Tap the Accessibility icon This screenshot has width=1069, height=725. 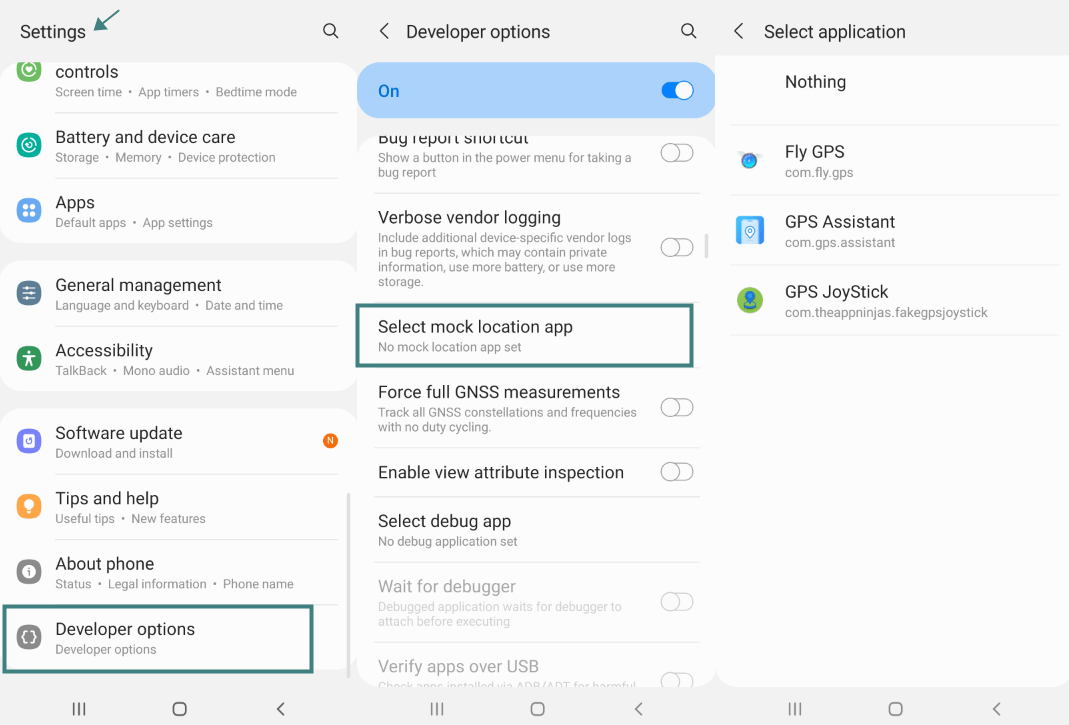coord(29,359)
